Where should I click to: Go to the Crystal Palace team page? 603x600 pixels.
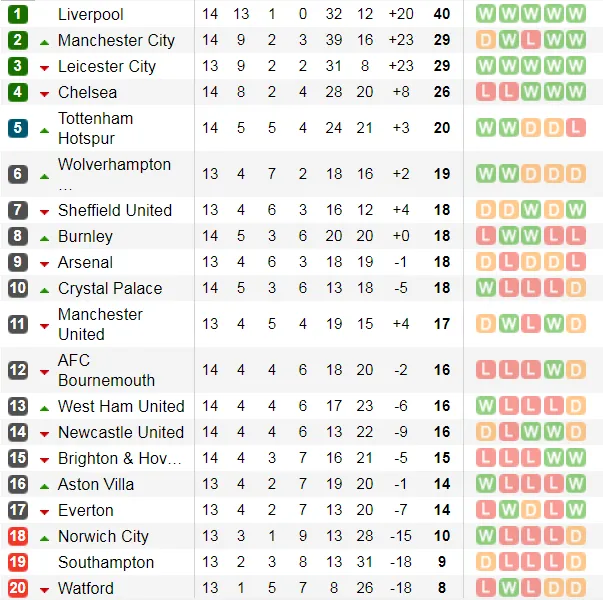(109, 288)
